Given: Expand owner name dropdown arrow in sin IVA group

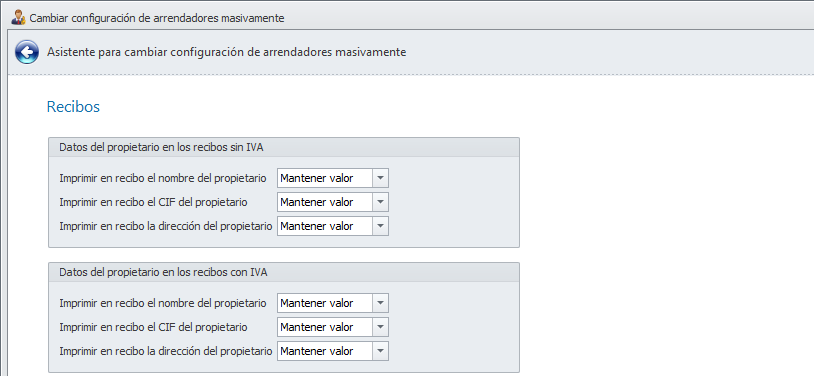Looking at the screenshot, I should (381, 178).
